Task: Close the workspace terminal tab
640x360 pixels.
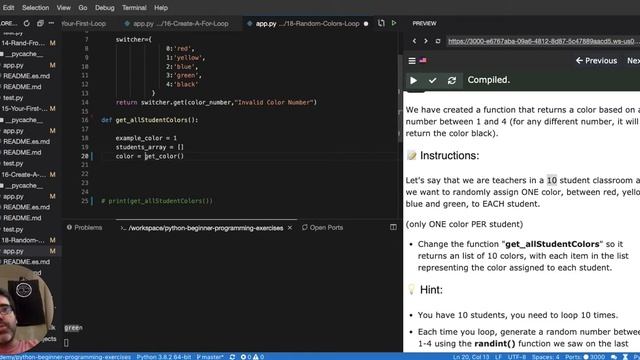Action: pyautogui.click(x=290, y=228)
